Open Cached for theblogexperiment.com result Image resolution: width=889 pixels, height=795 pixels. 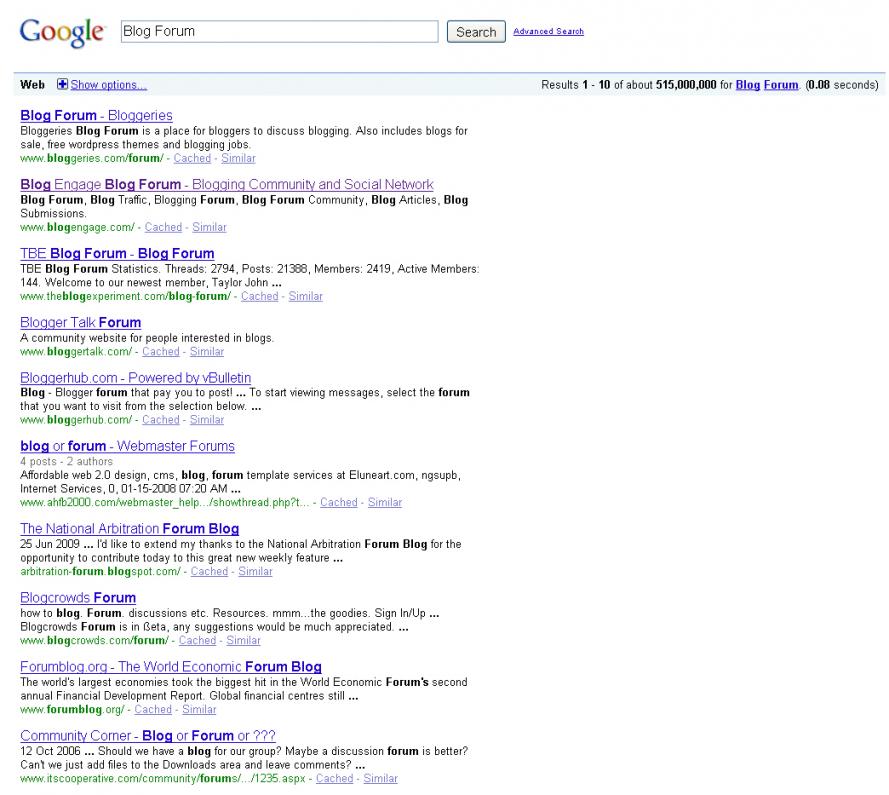260,296
